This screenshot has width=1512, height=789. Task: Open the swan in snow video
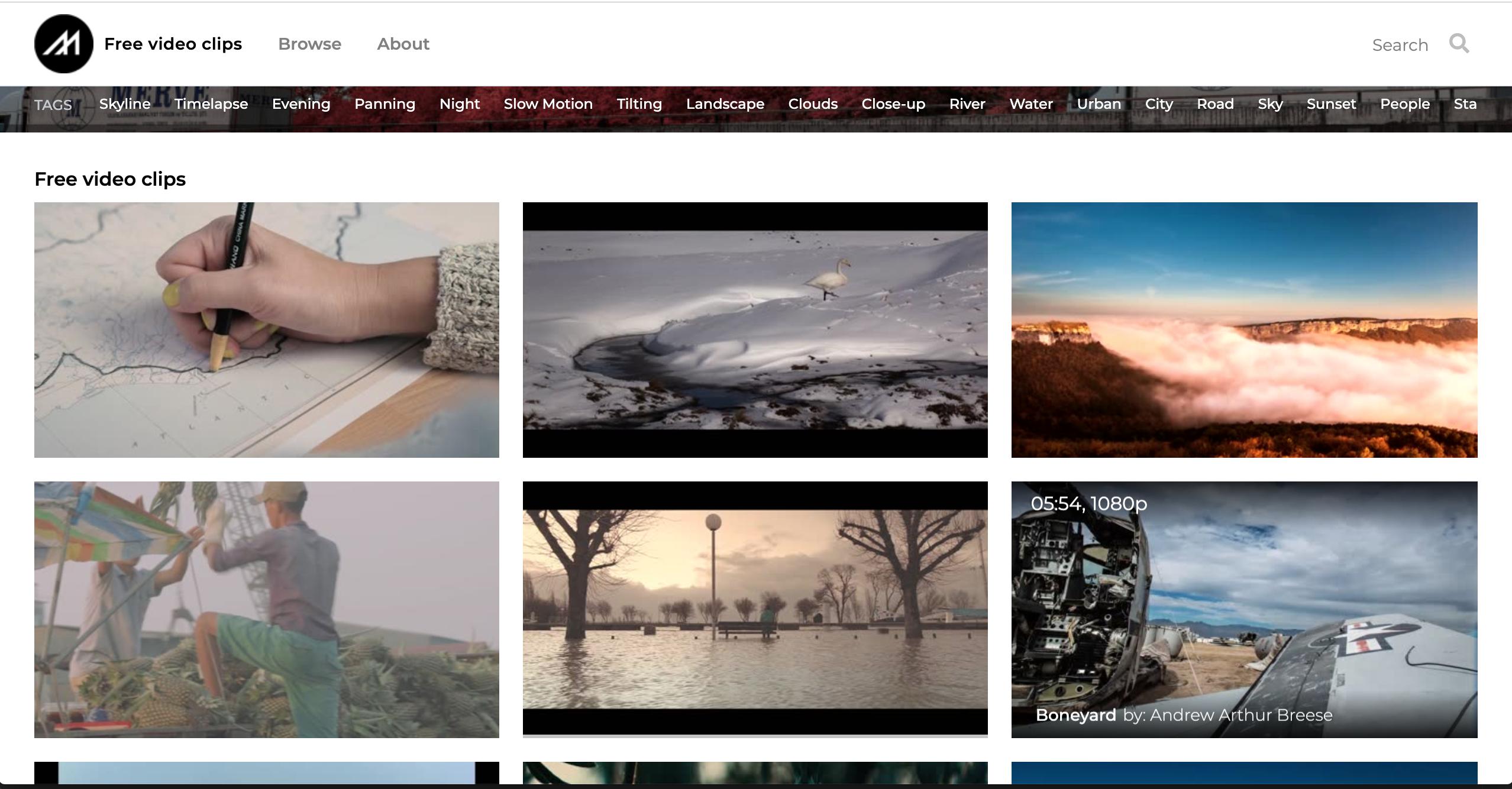[755, 330]
